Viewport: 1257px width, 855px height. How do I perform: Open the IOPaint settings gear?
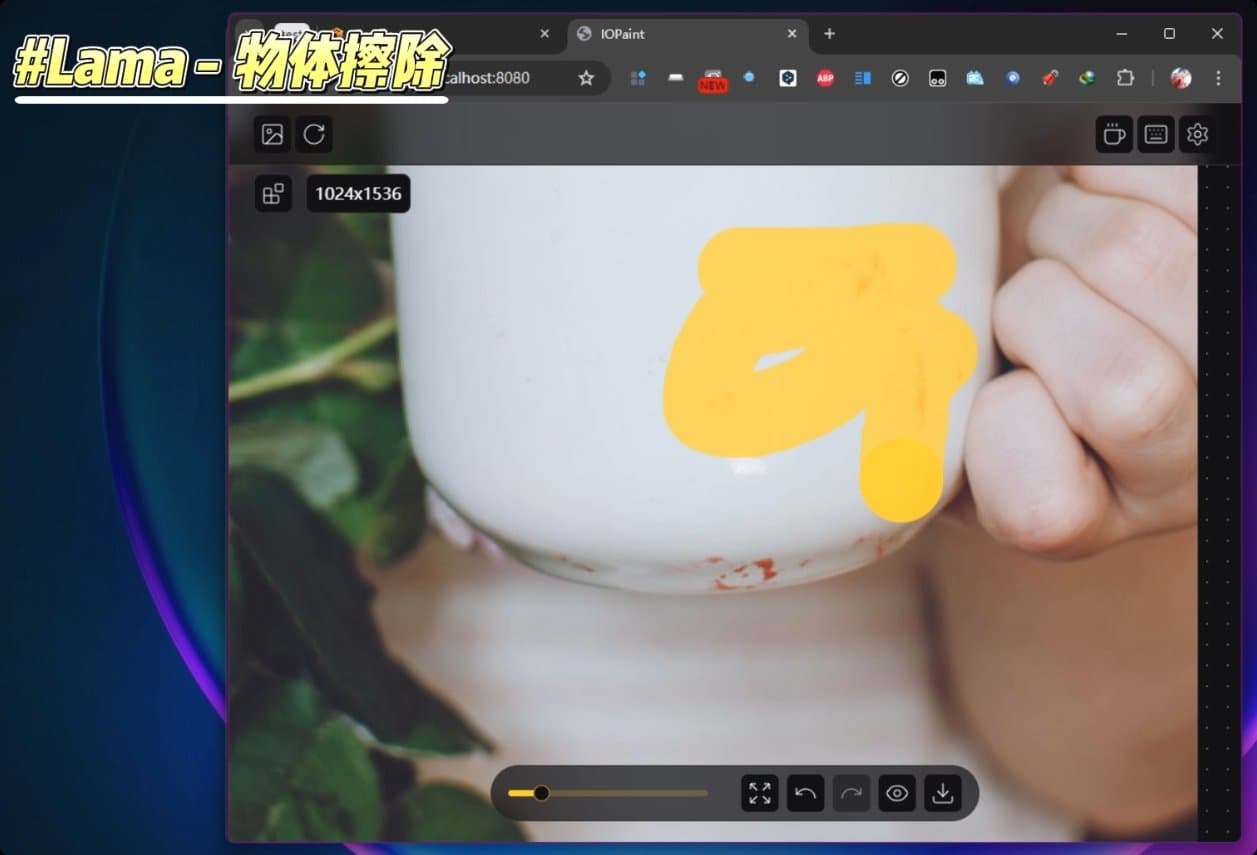tap(1197, 134)
